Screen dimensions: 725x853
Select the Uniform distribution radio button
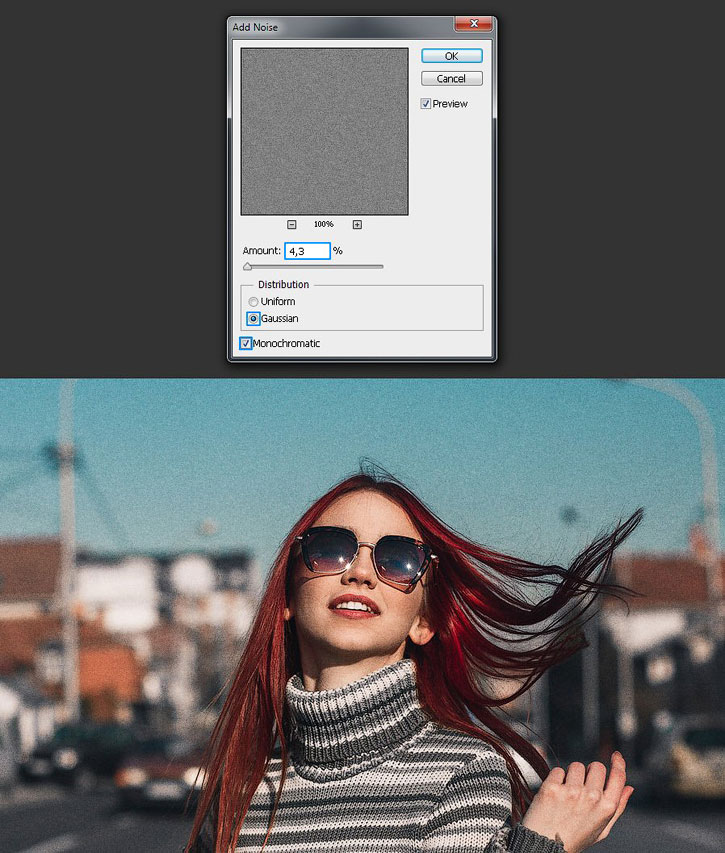coord(253,301)
